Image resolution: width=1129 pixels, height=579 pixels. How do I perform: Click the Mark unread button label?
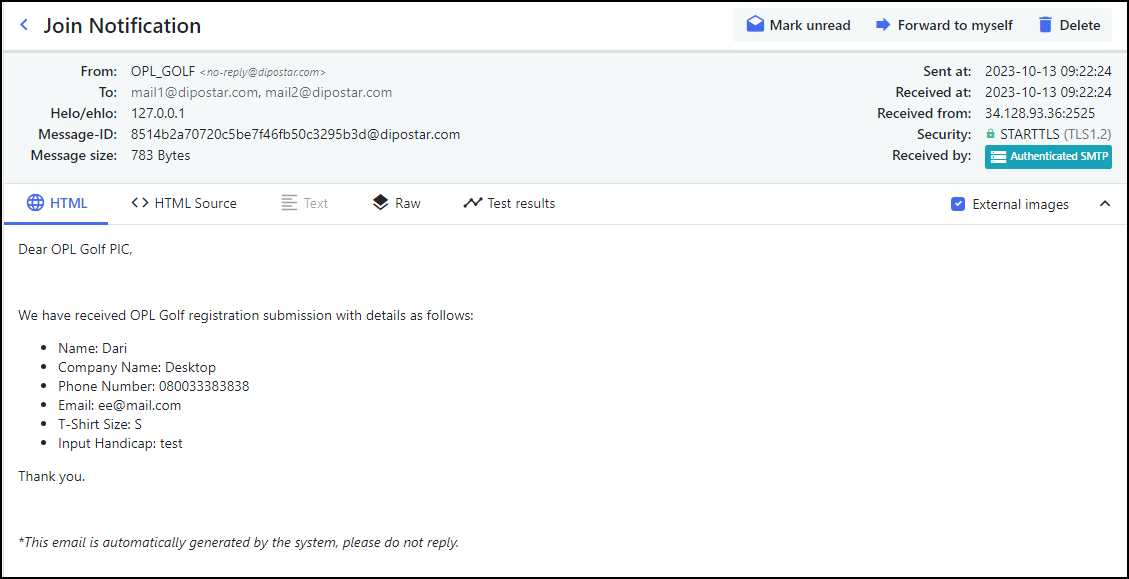coord(810,25)
